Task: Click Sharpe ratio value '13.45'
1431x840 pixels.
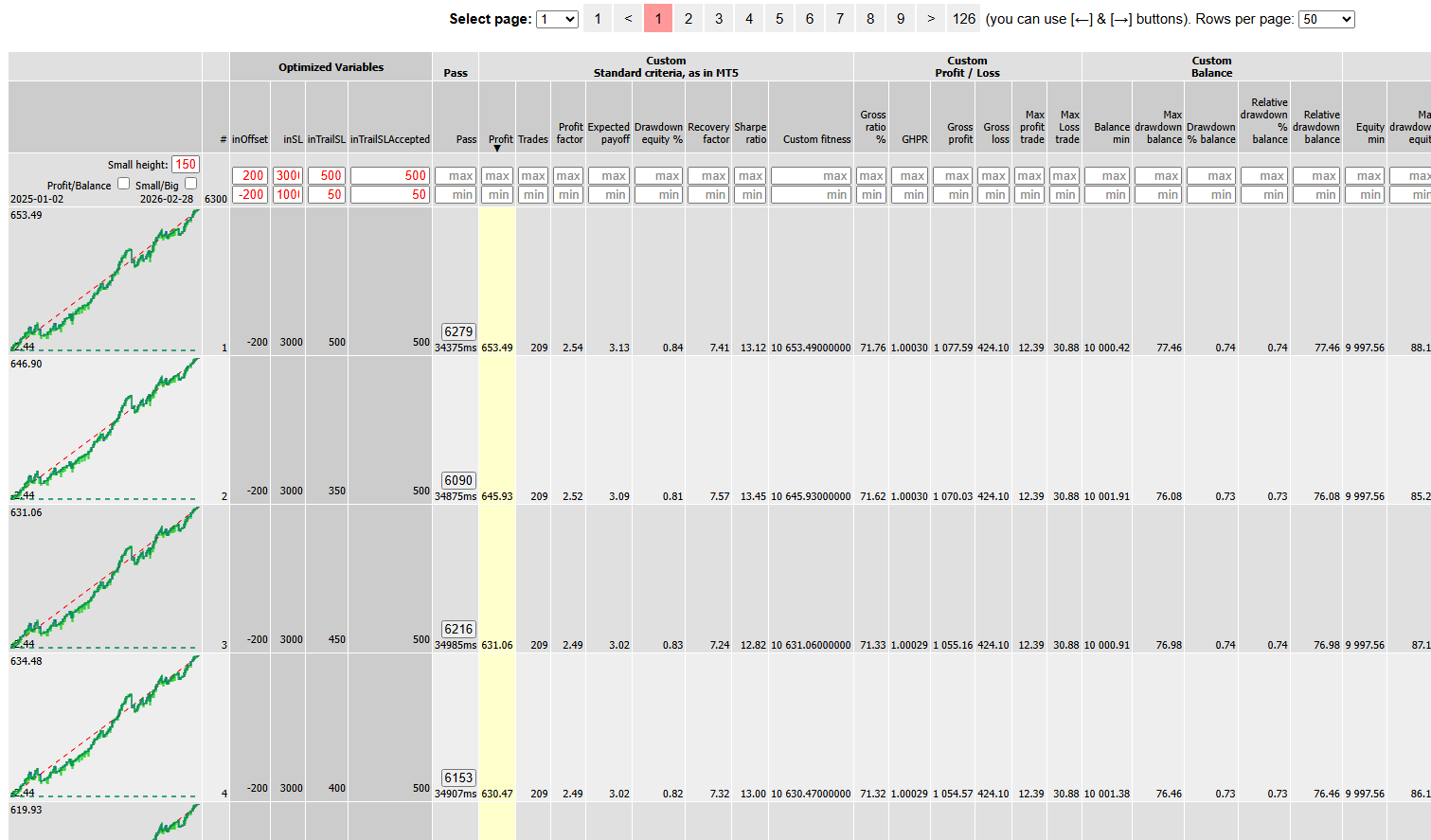Action: tap(754, 496)
